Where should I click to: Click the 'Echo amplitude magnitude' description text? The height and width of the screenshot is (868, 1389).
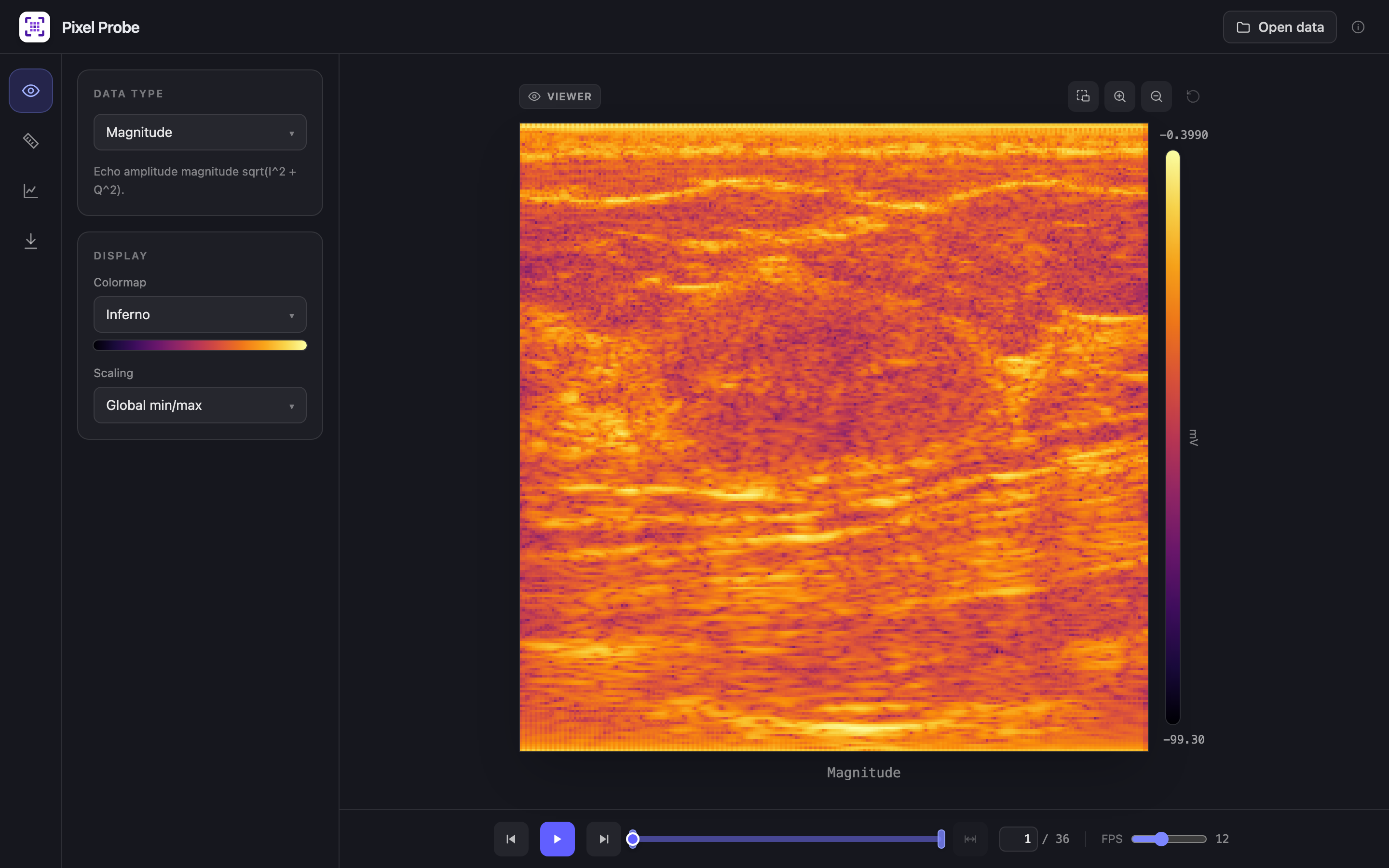pyautogui.click(x=195, y=180)
